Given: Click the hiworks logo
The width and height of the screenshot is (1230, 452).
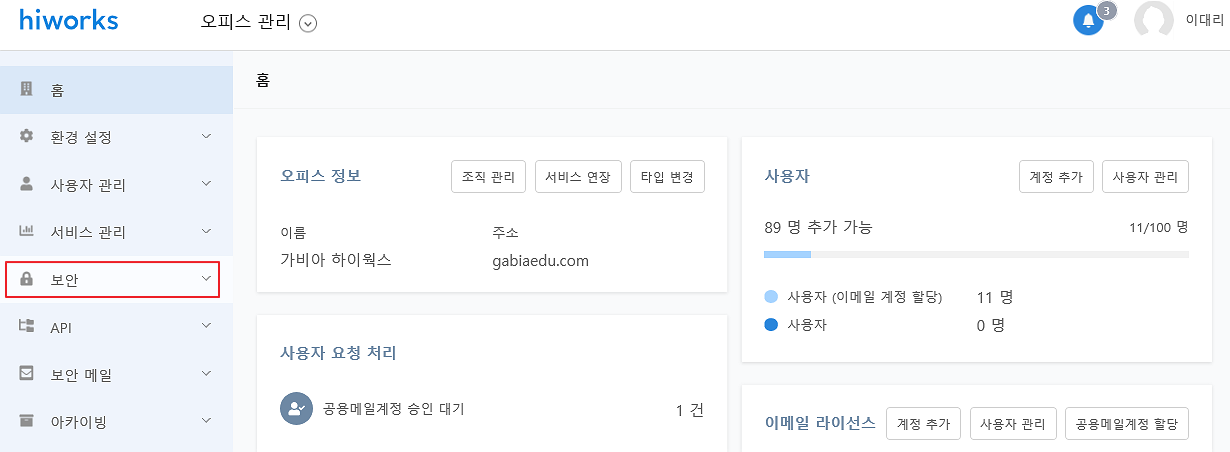Looking at the screenshot, I should coord(68,20).
